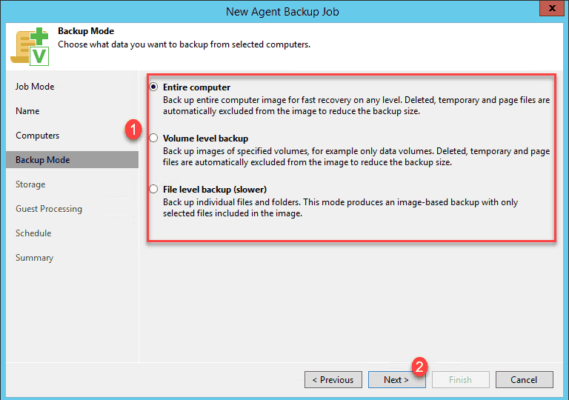Jump to the Schedule wizard step
The image size is (569, 400).
[33, 233]
